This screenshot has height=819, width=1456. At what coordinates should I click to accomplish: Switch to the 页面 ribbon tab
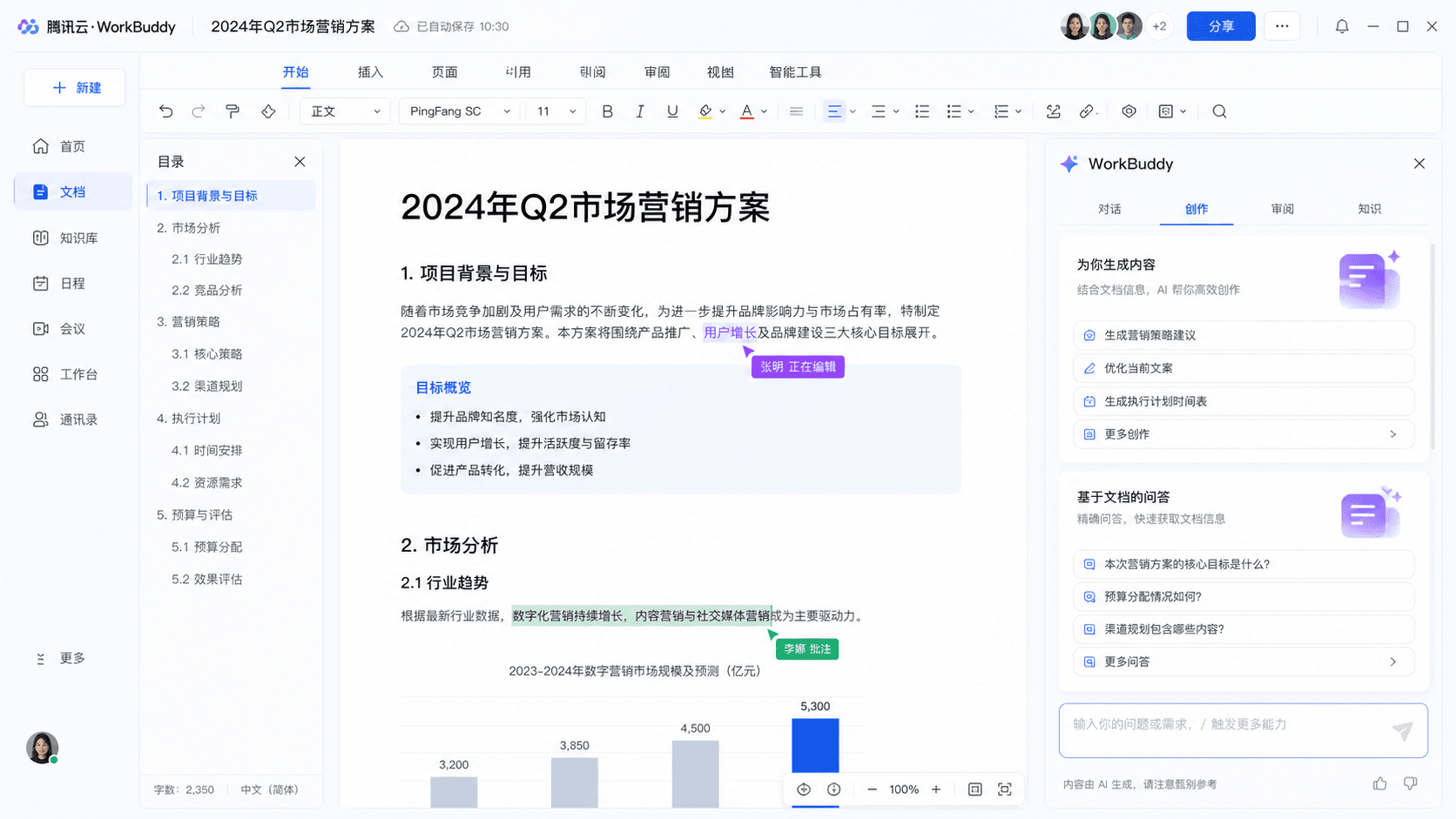pyautogui.click(x=444, y=72)
